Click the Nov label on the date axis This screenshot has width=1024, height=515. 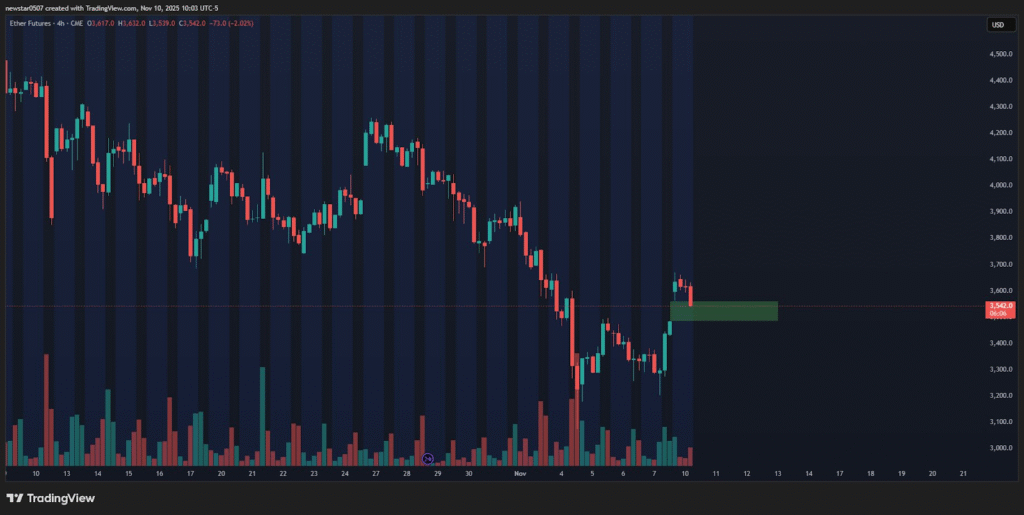point(519,472)
